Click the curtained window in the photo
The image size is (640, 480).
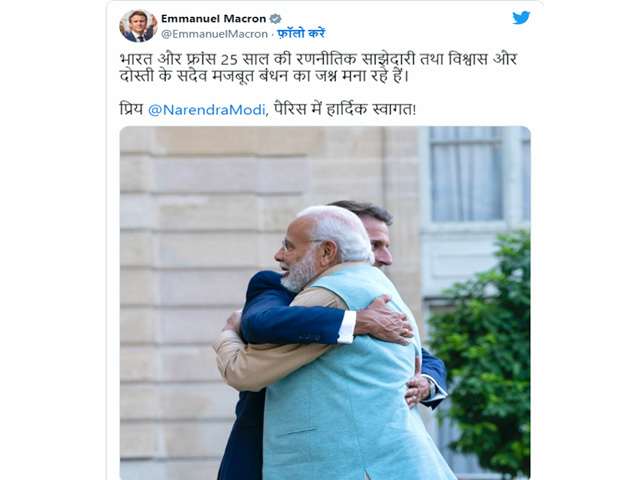(x=467, y=173)
